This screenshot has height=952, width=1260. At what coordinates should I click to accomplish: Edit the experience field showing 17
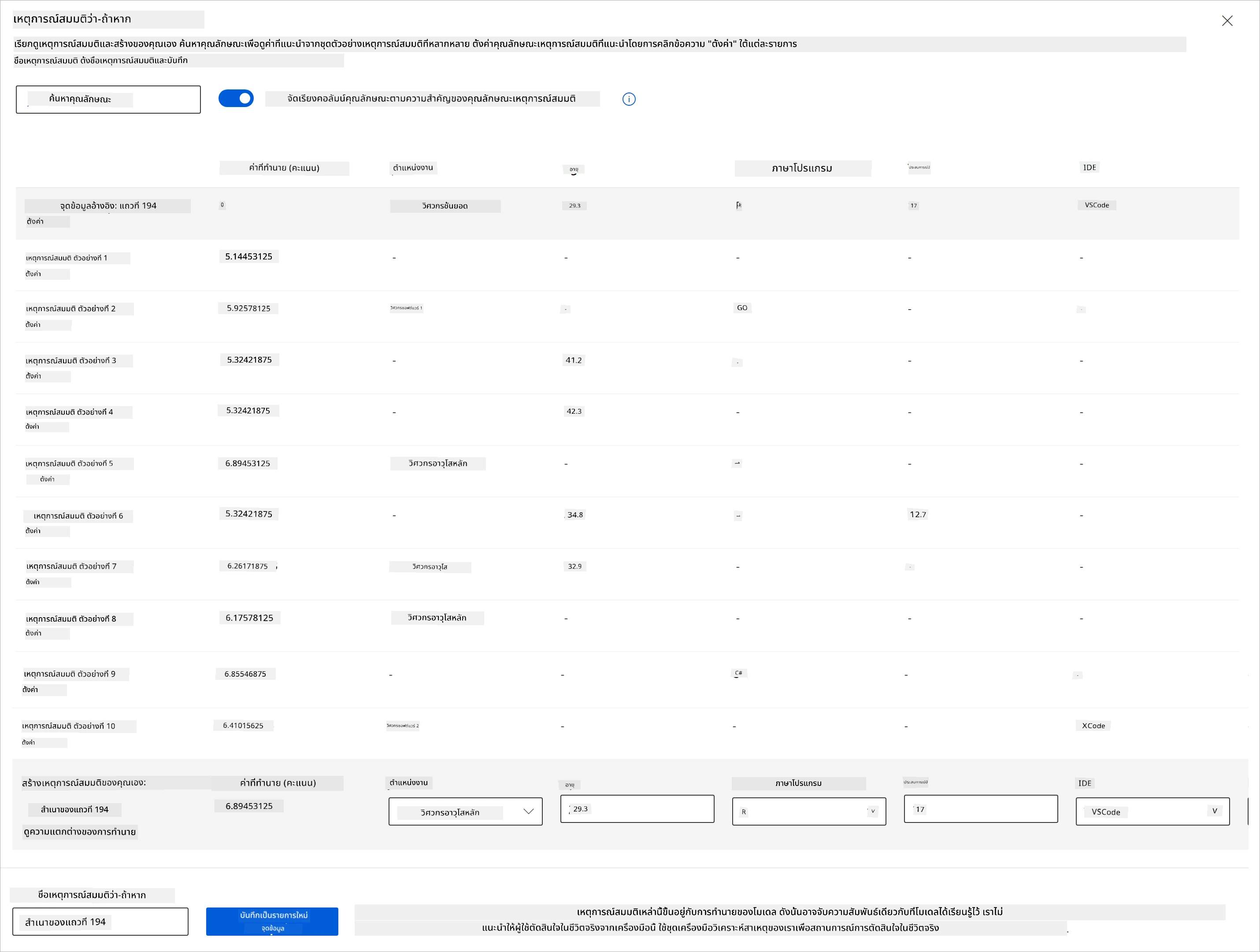(980, 809)
